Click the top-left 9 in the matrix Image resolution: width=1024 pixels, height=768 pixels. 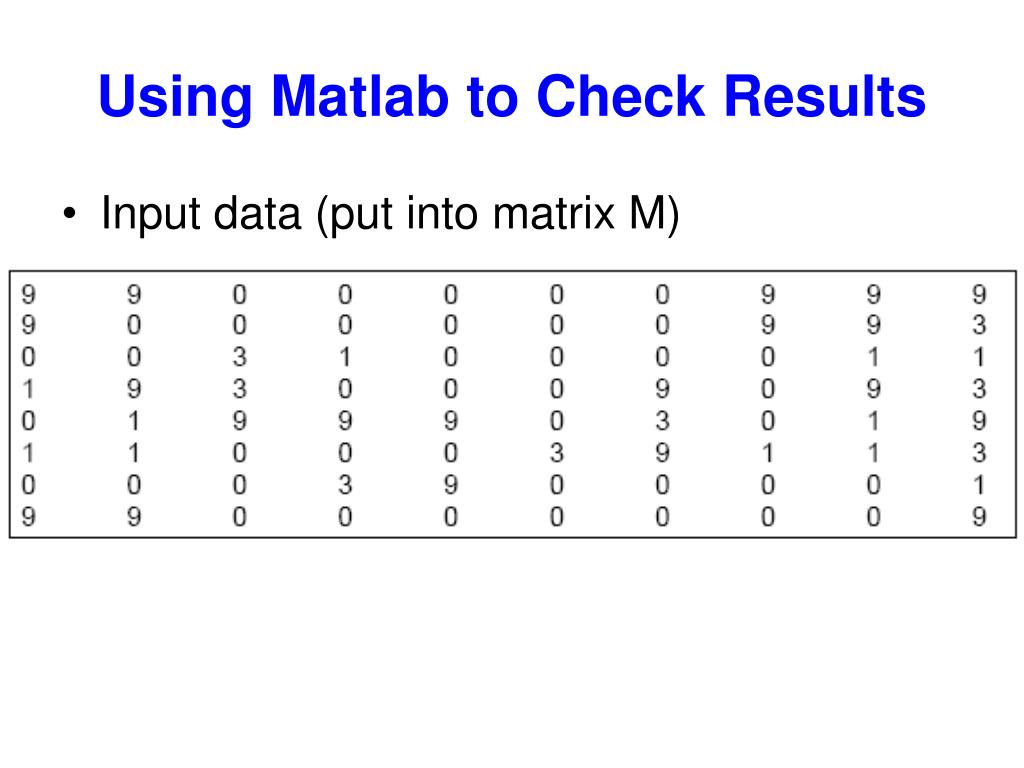pyautogui.click(x=28, y=294)
